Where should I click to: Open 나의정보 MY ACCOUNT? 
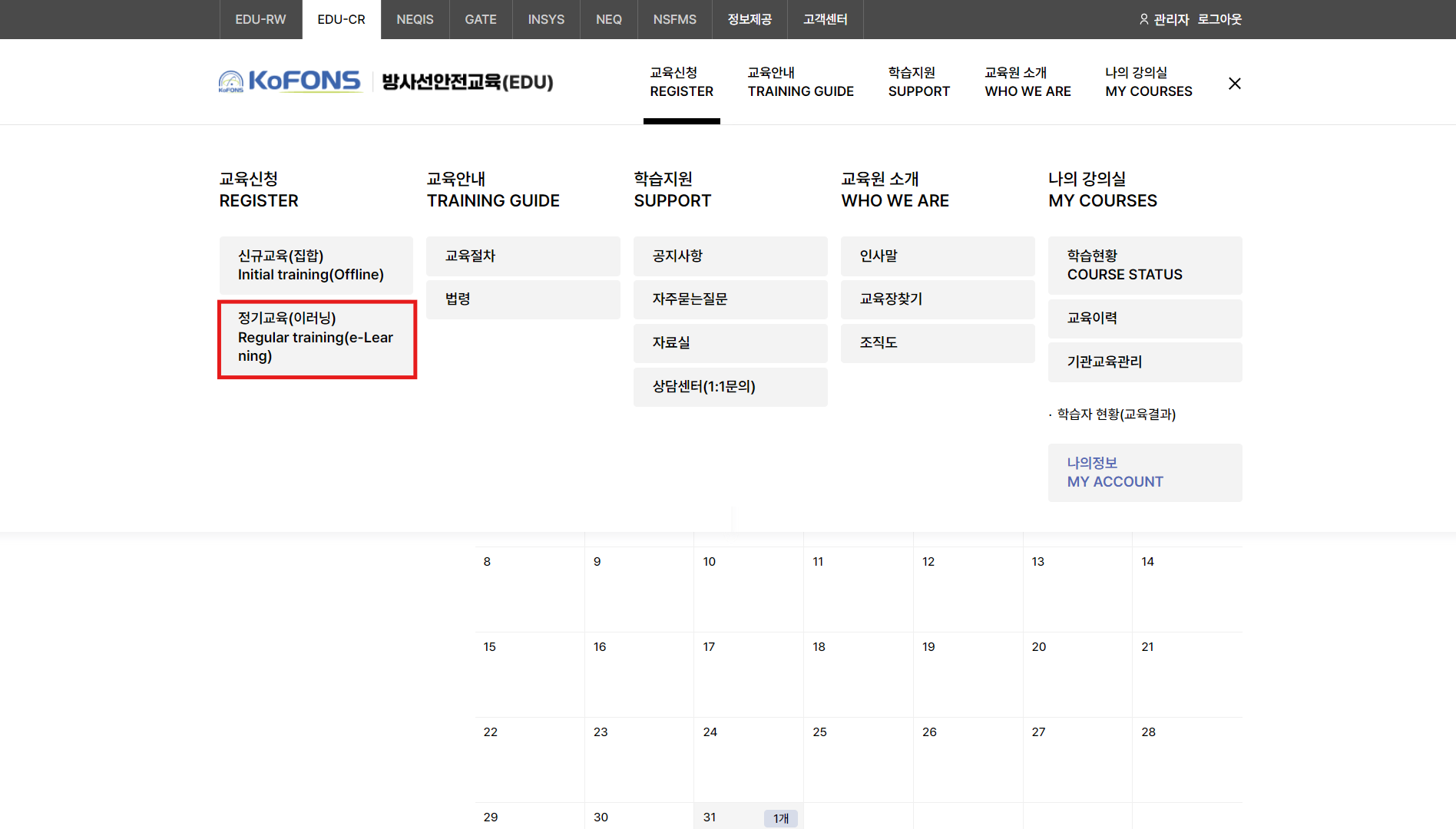[1145, 473]
